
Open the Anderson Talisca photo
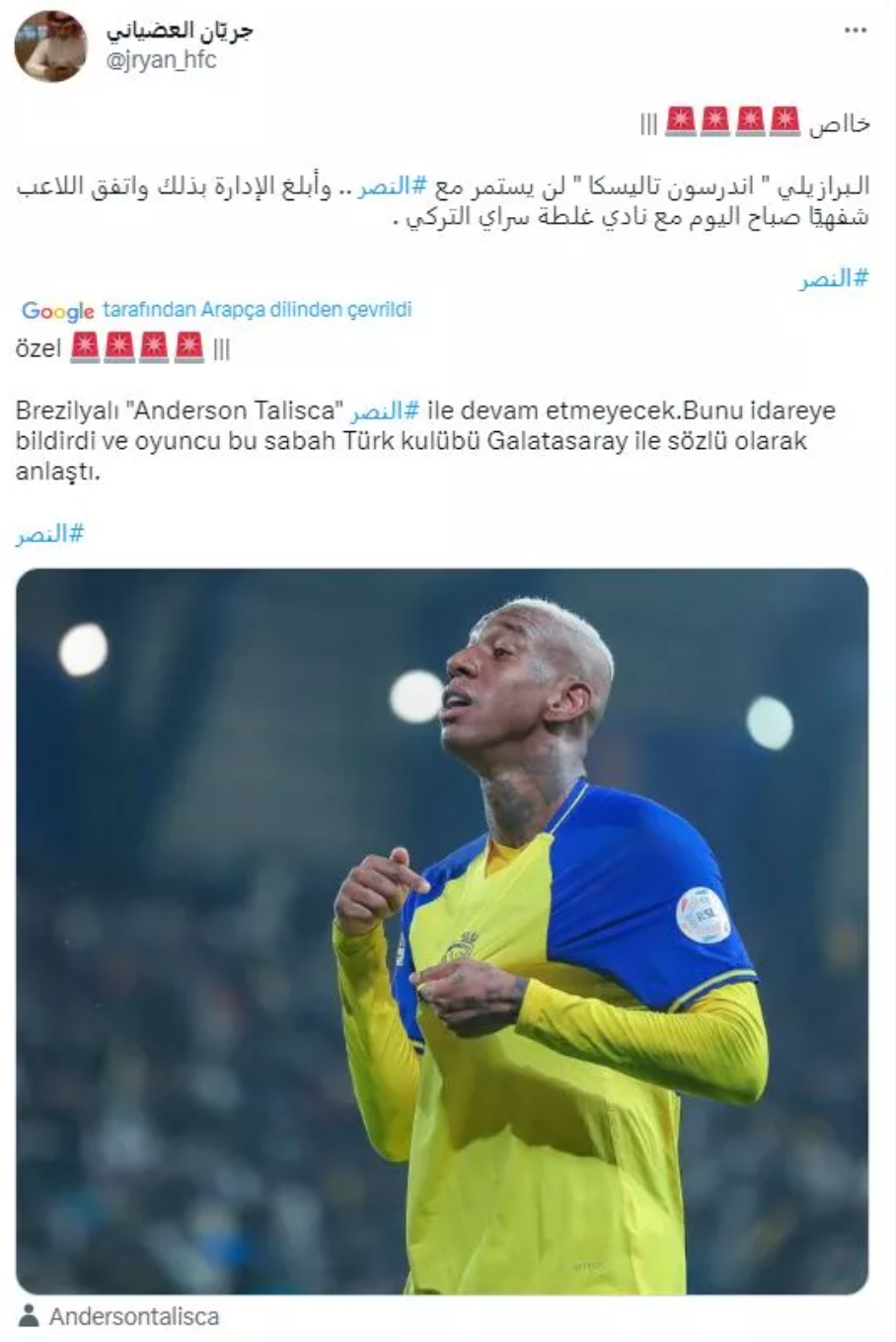click(442, 931)
